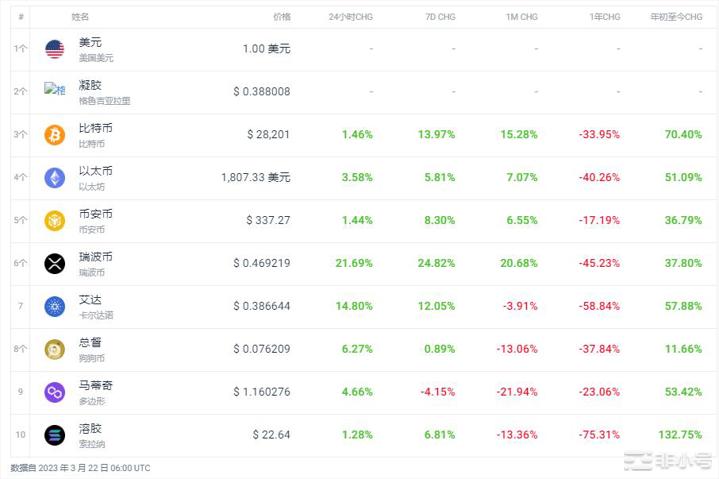The image size is (719, 479).
Task: Sort by the 1年CHG column header
Action: coord(604,17)
